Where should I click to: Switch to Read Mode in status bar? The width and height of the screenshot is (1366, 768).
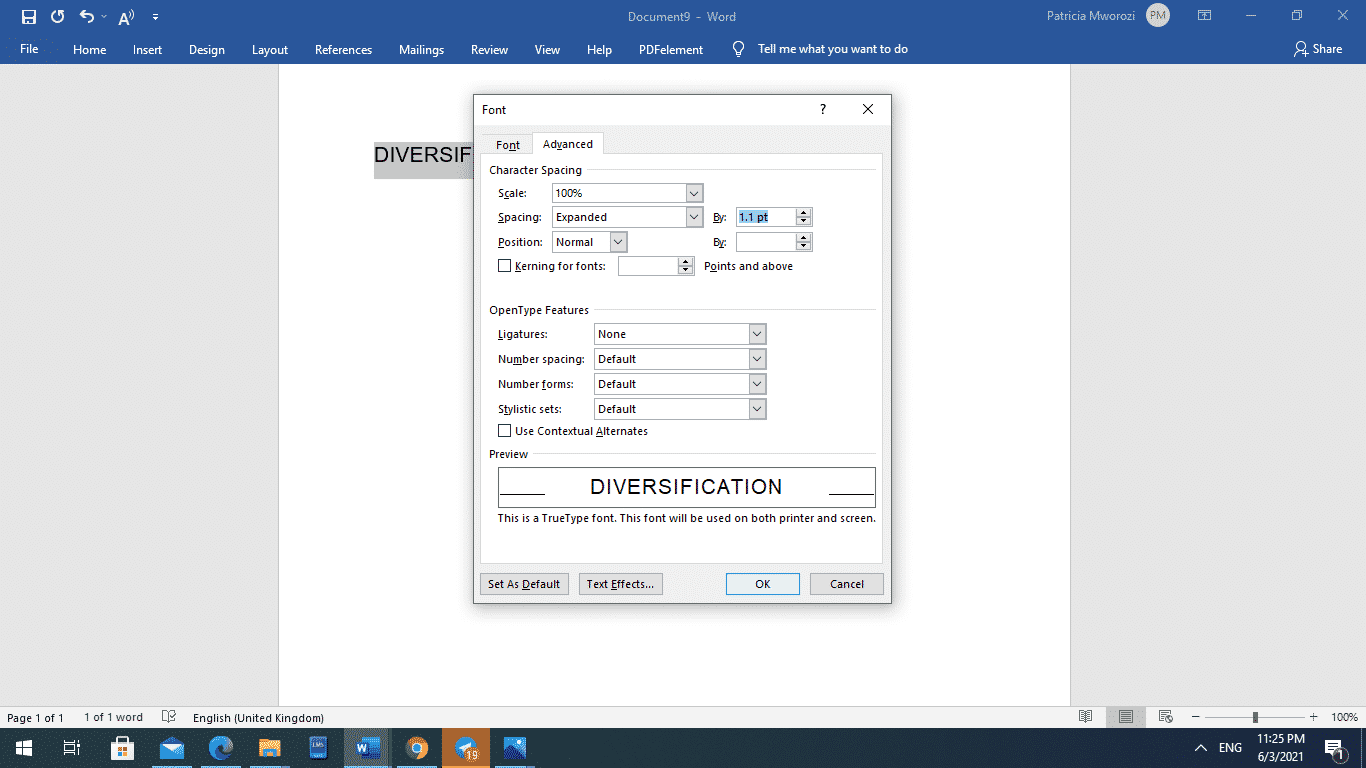click(x=1085, y=717)
